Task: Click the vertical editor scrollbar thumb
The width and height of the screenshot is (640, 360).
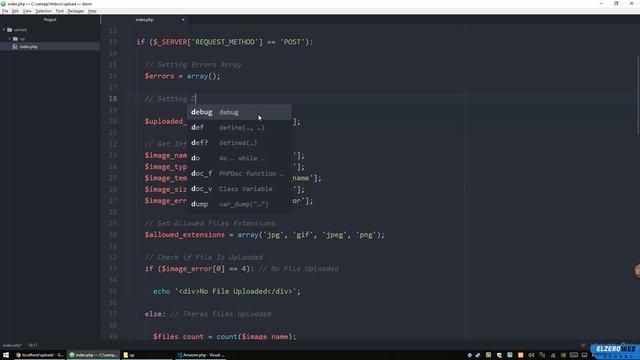Action: pos(638,95)
